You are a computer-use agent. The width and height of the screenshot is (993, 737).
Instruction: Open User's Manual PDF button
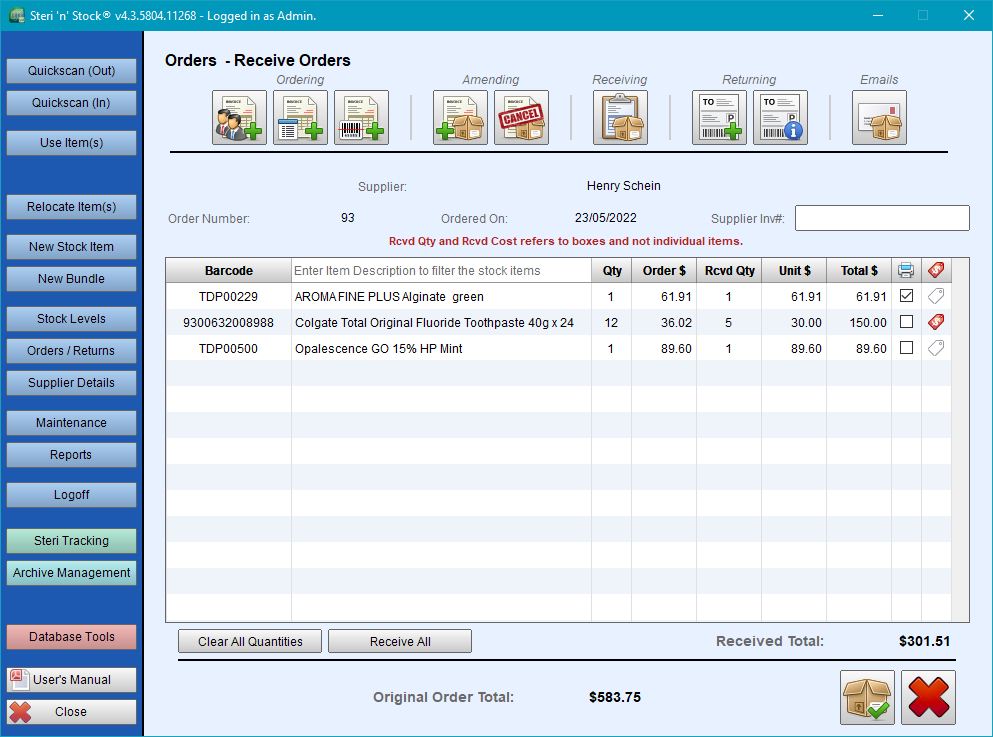[x=72, y=679]
